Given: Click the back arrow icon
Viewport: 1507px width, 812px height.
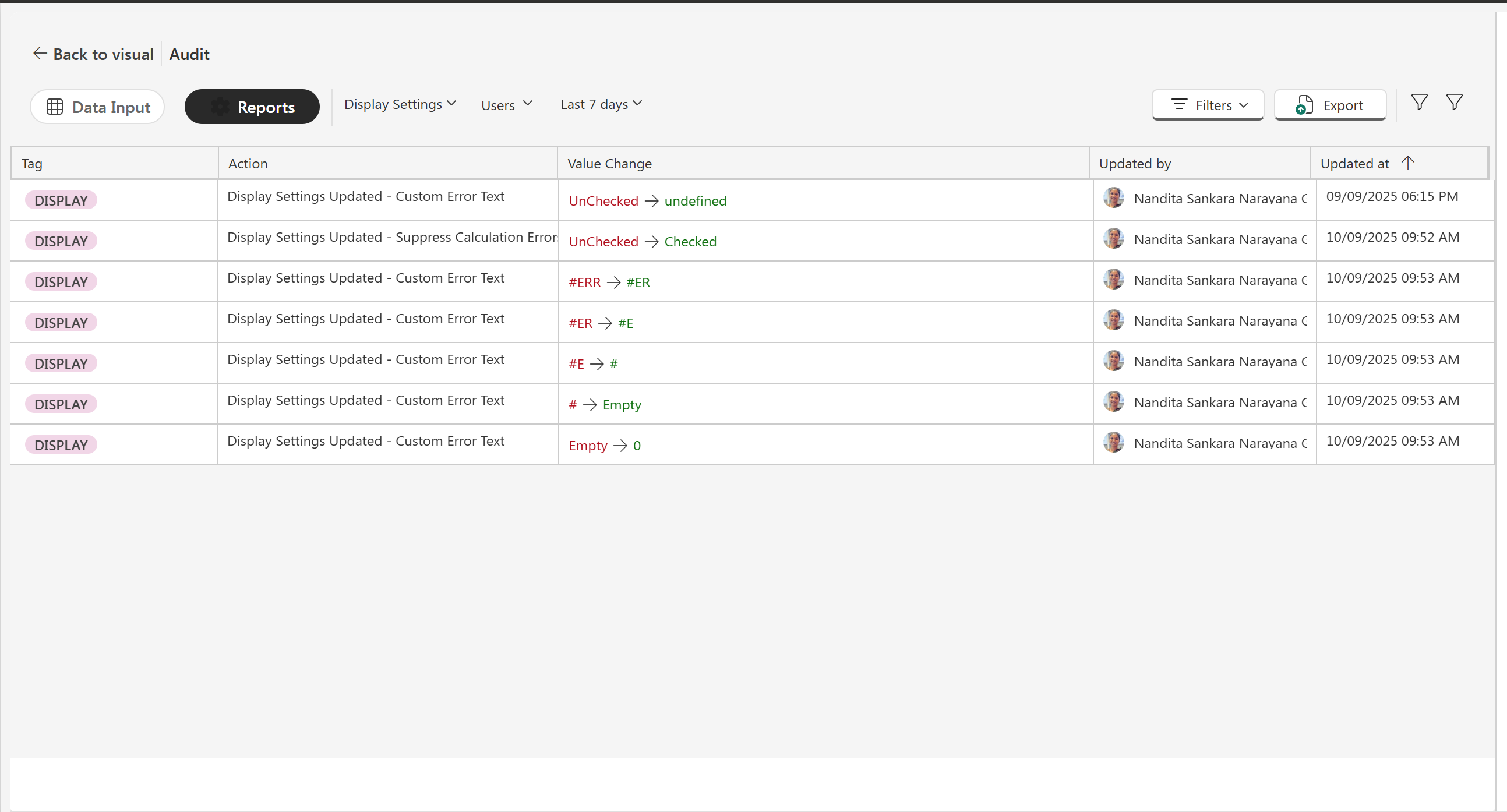Looking at the screenshot, I should pyautogui.click(x=40, y=54).
